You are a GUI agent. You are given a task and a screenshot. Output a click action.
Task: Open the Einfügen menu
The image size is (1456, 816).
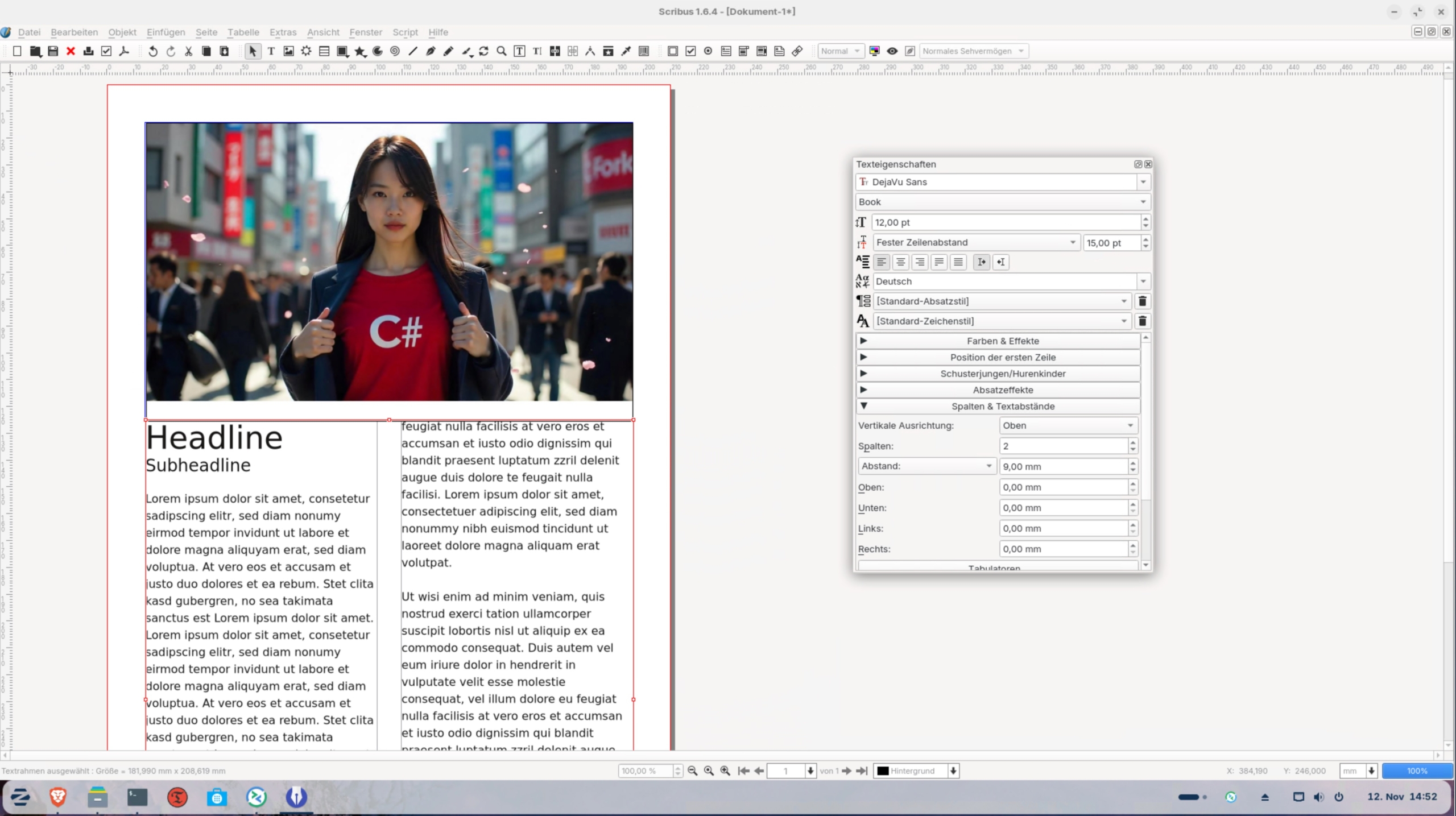[166, 32]
